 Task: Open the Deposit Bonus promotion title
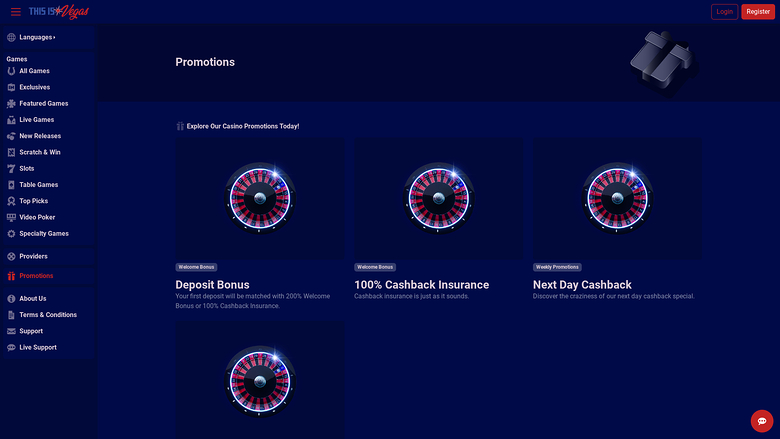click(x=212, y=285)
